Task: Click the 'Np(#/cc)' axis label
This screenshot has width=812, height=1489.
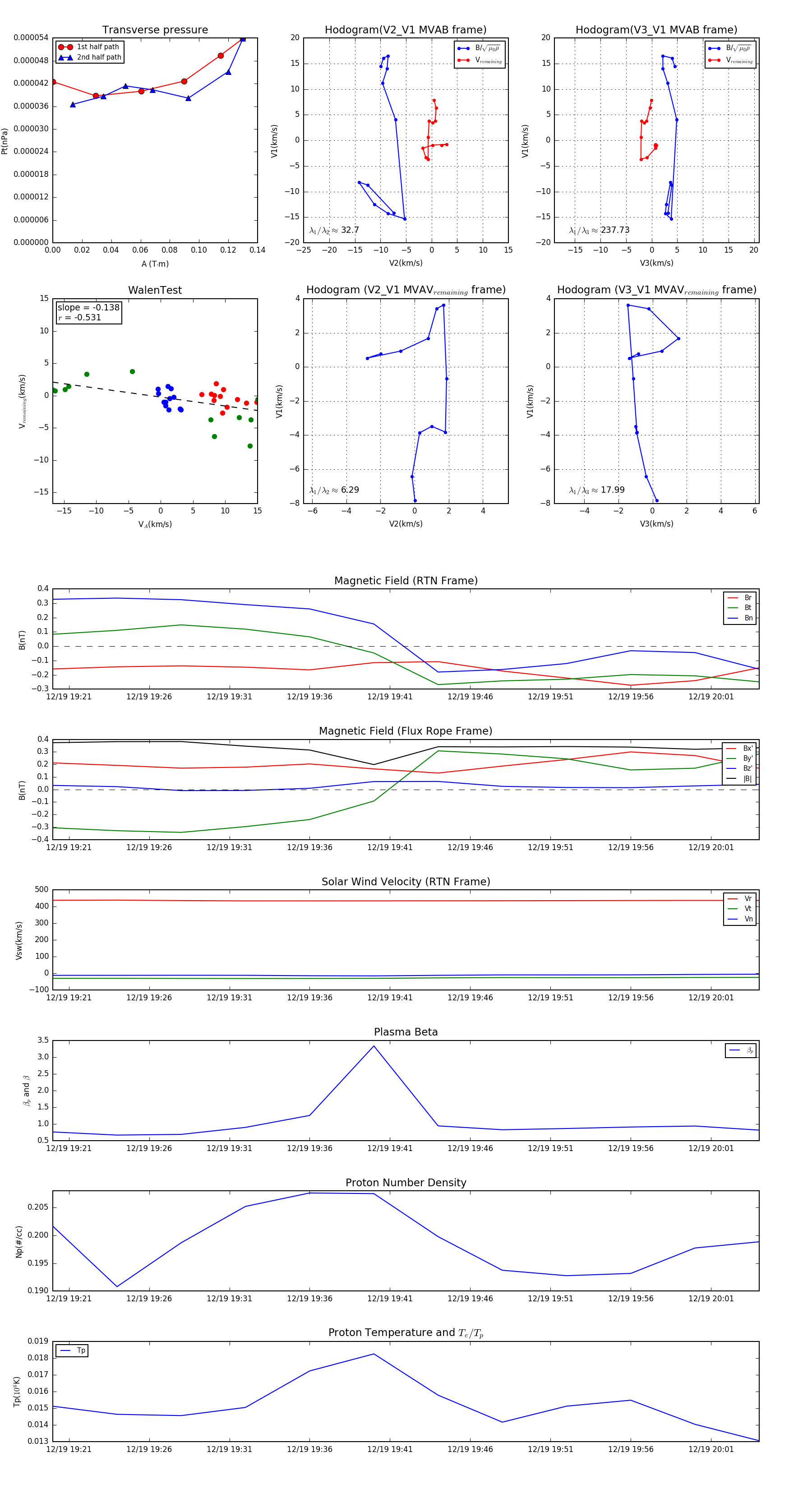Action: point(19,1241)
